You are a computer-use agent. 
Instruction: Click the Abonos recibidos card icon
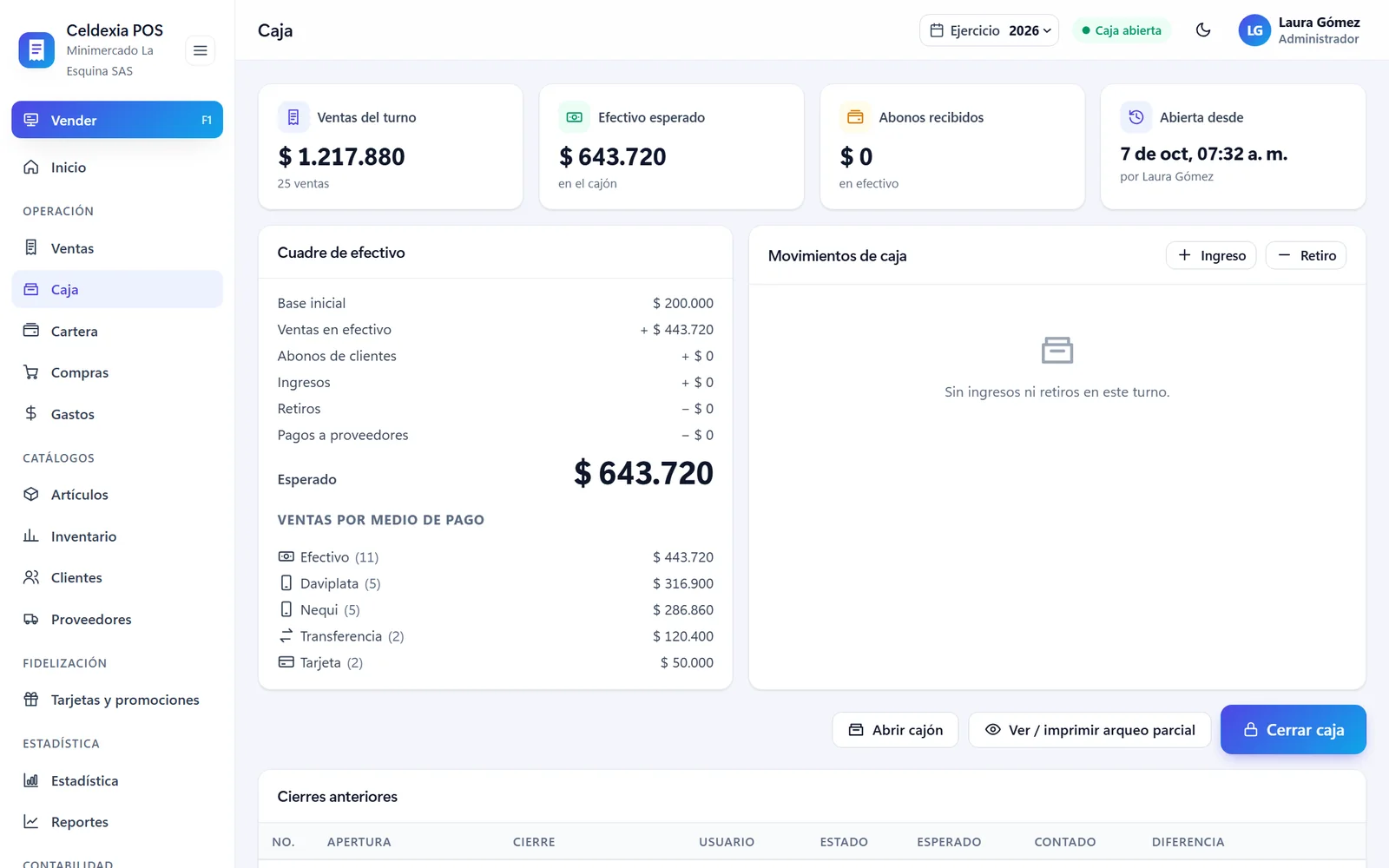pos(855,117)
